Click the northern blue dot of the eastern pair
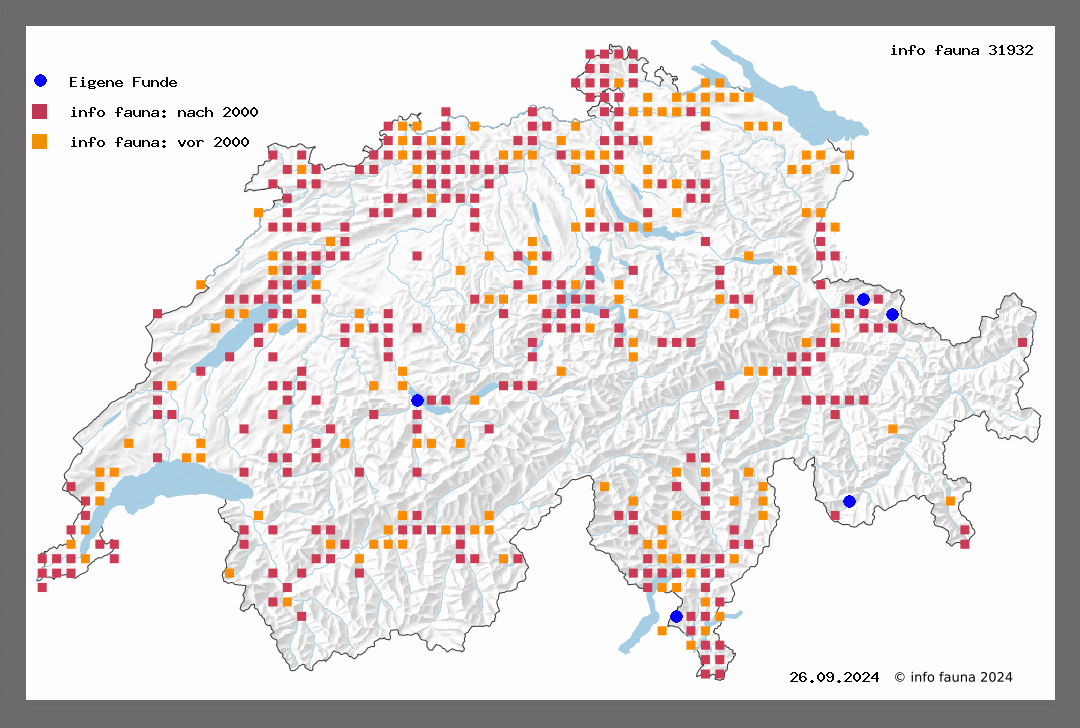The image size is (1080, 728). pos(863,299)
